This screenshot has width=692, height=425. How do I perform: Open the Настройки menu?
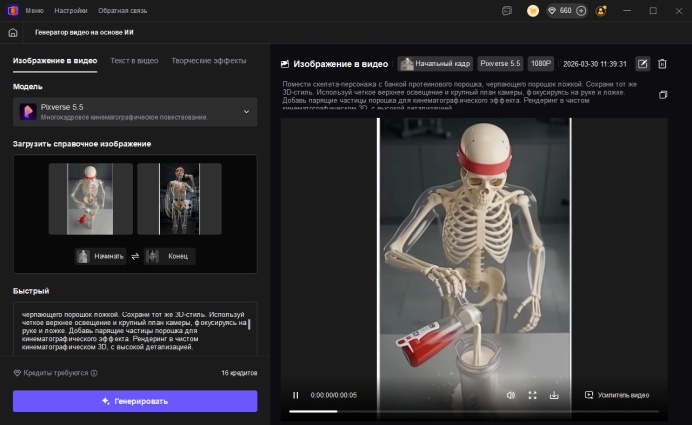tap(71, 11)
